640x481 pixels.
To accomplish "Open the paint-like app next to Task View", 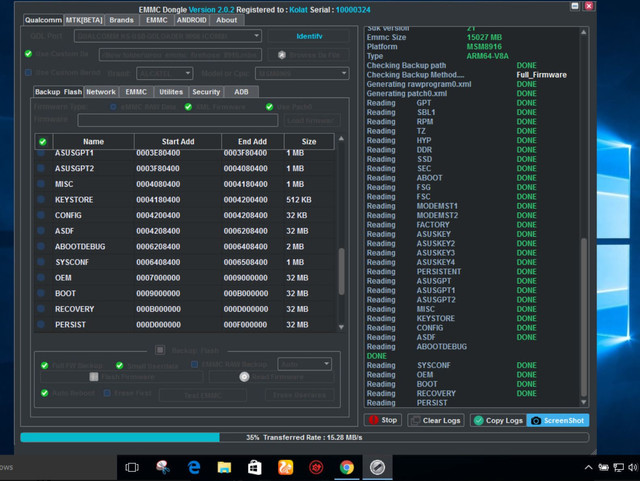I will [x=163, y=468].
